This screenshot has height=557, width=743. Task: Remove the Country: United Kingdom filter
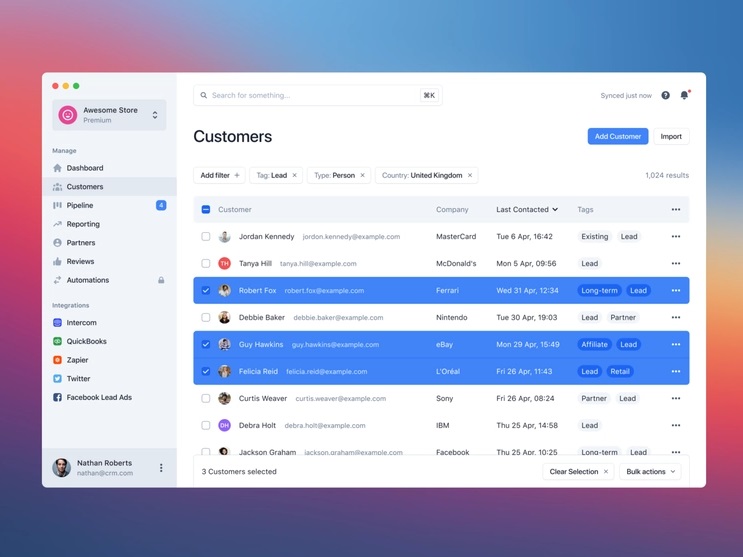[470, 175]
